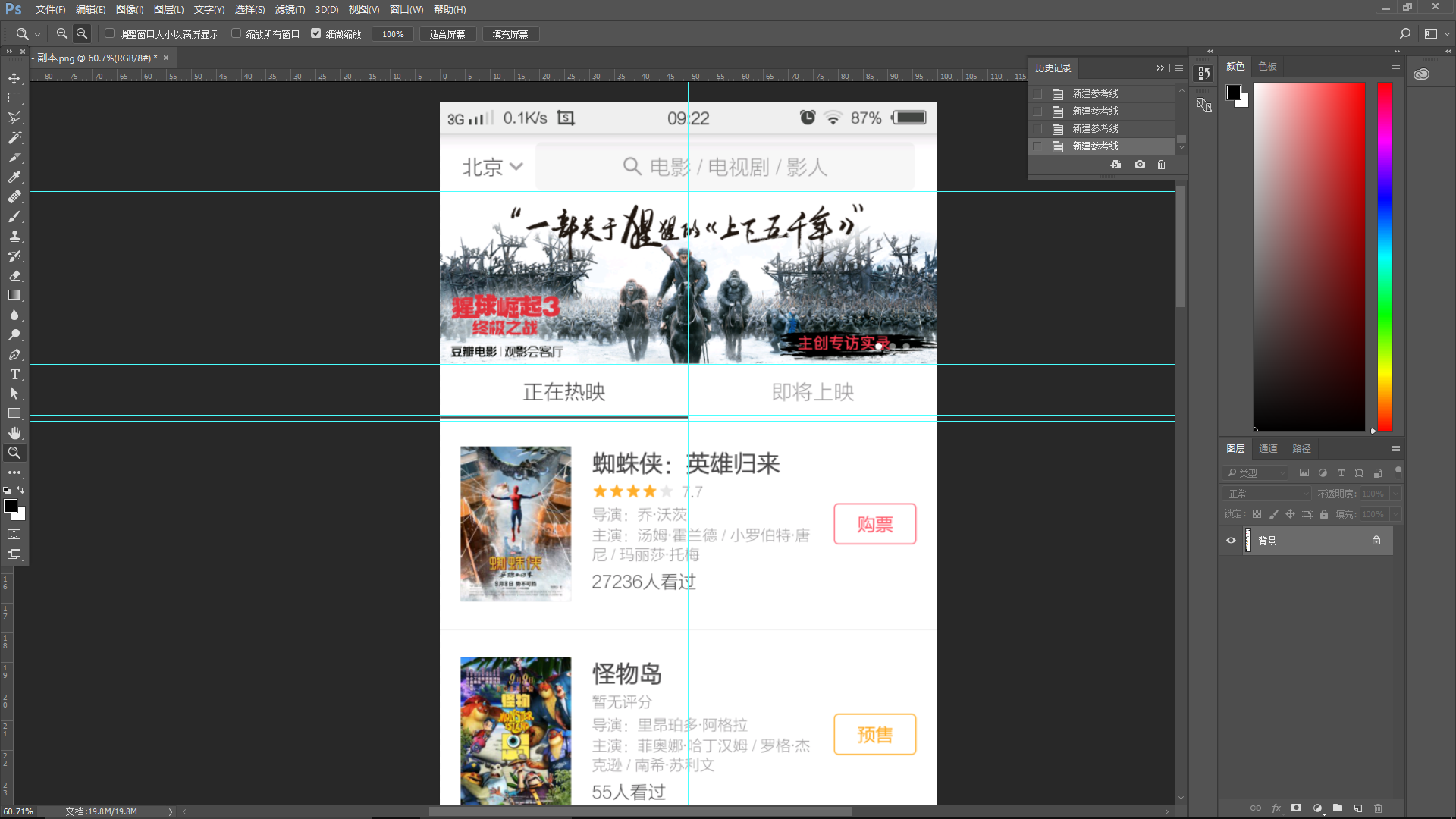This screenshot has height=819, width=1456.
Task: Select the Hand tool
Action: pos(14,433)
